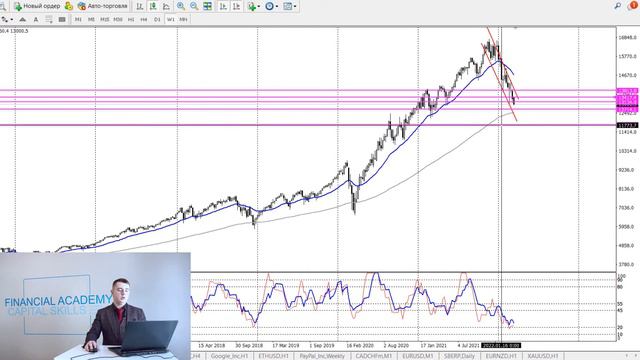Zoom out the chart with magnifier minus
This screenshot has width=640, height=360.
(x=194, y=6)
